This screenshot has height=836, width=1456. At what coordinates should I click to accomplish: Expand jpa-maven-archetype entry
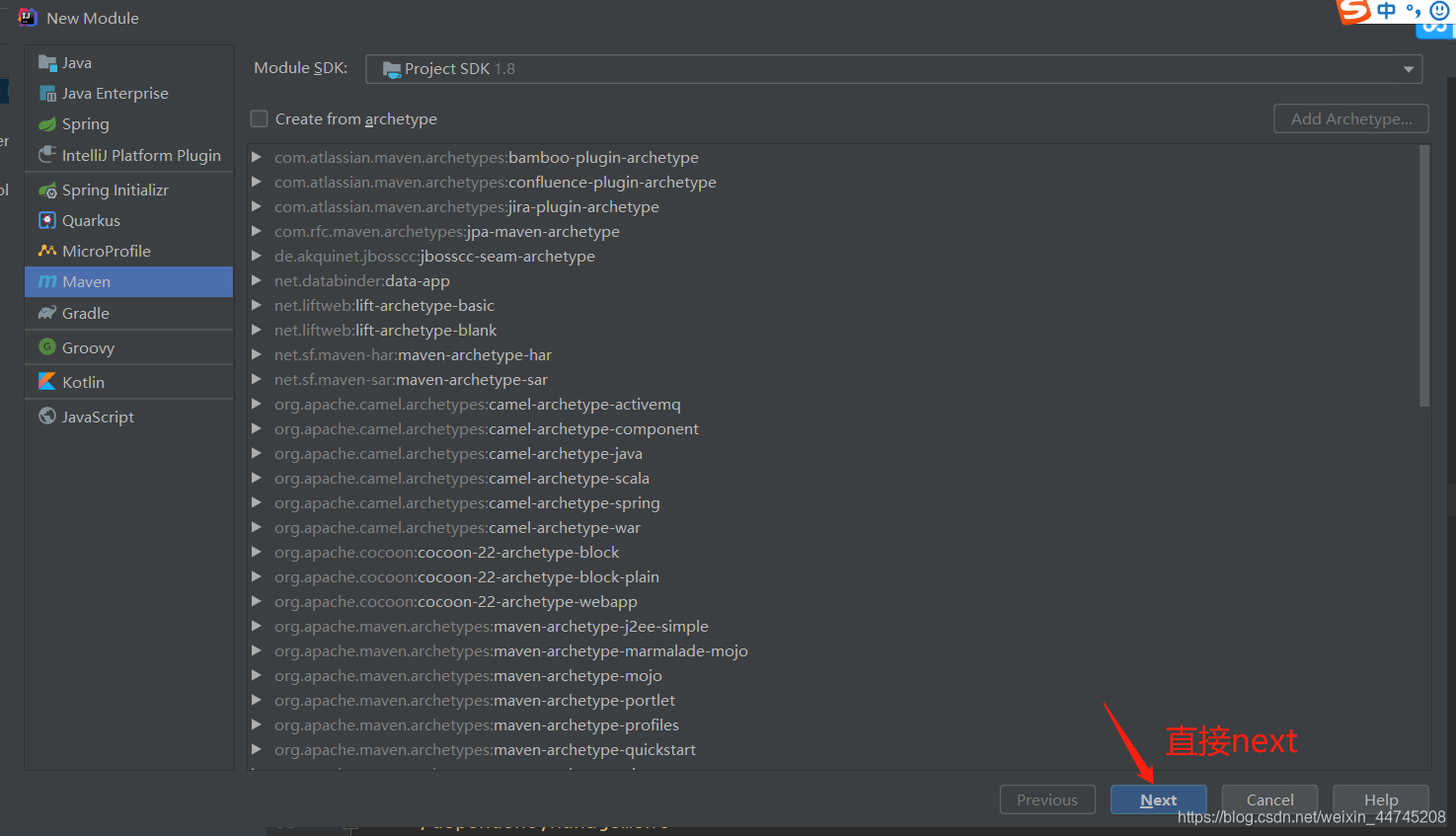coord(257,231)
